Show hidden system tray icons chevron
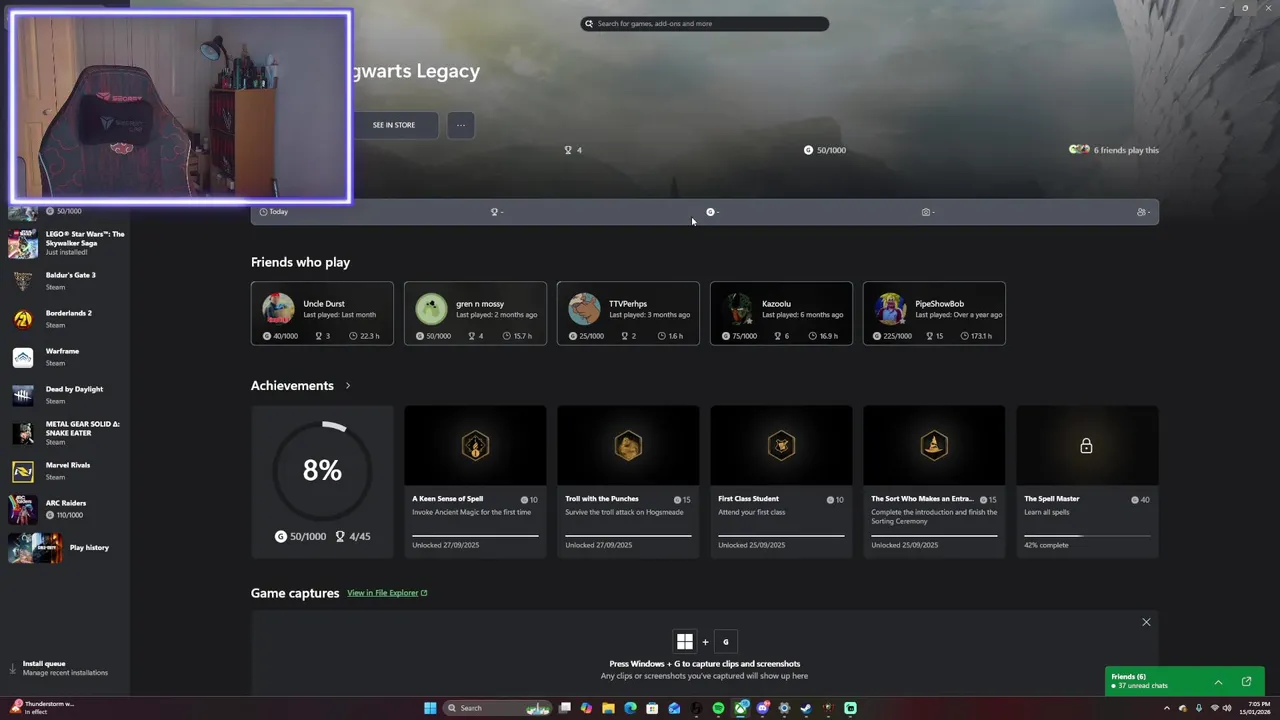The width and height of the screenshot is (1280, 720). 1166,708
